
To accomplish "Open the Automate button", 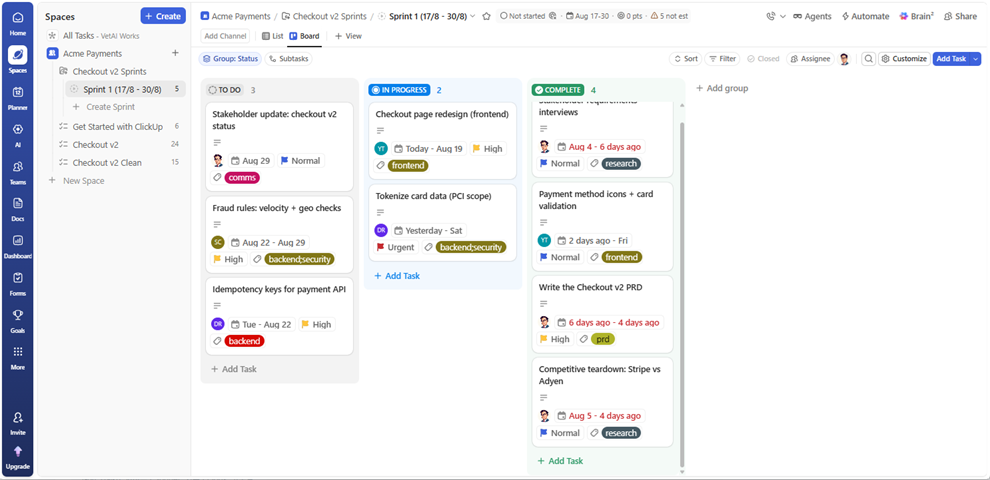I will (865, 16).
